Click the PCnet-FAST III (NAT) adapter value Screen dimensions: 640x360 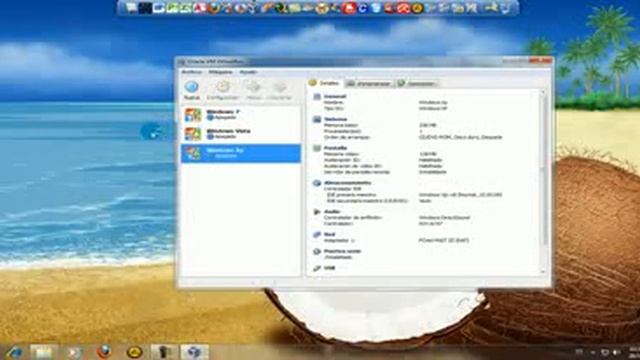click(x=444, y=240)
